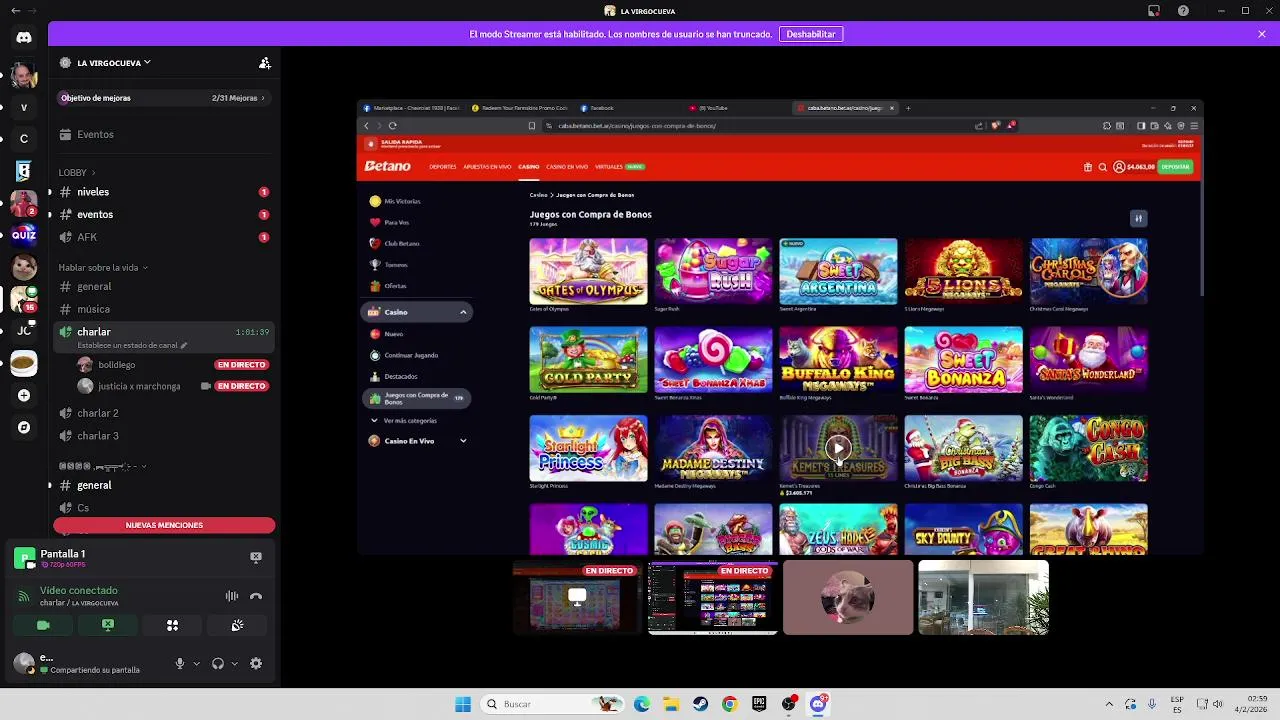Image resolution: width=1280 pixels, height=720 pixels.
Task: Show hidden system tray icons arrow
Action: (1109, 704)
